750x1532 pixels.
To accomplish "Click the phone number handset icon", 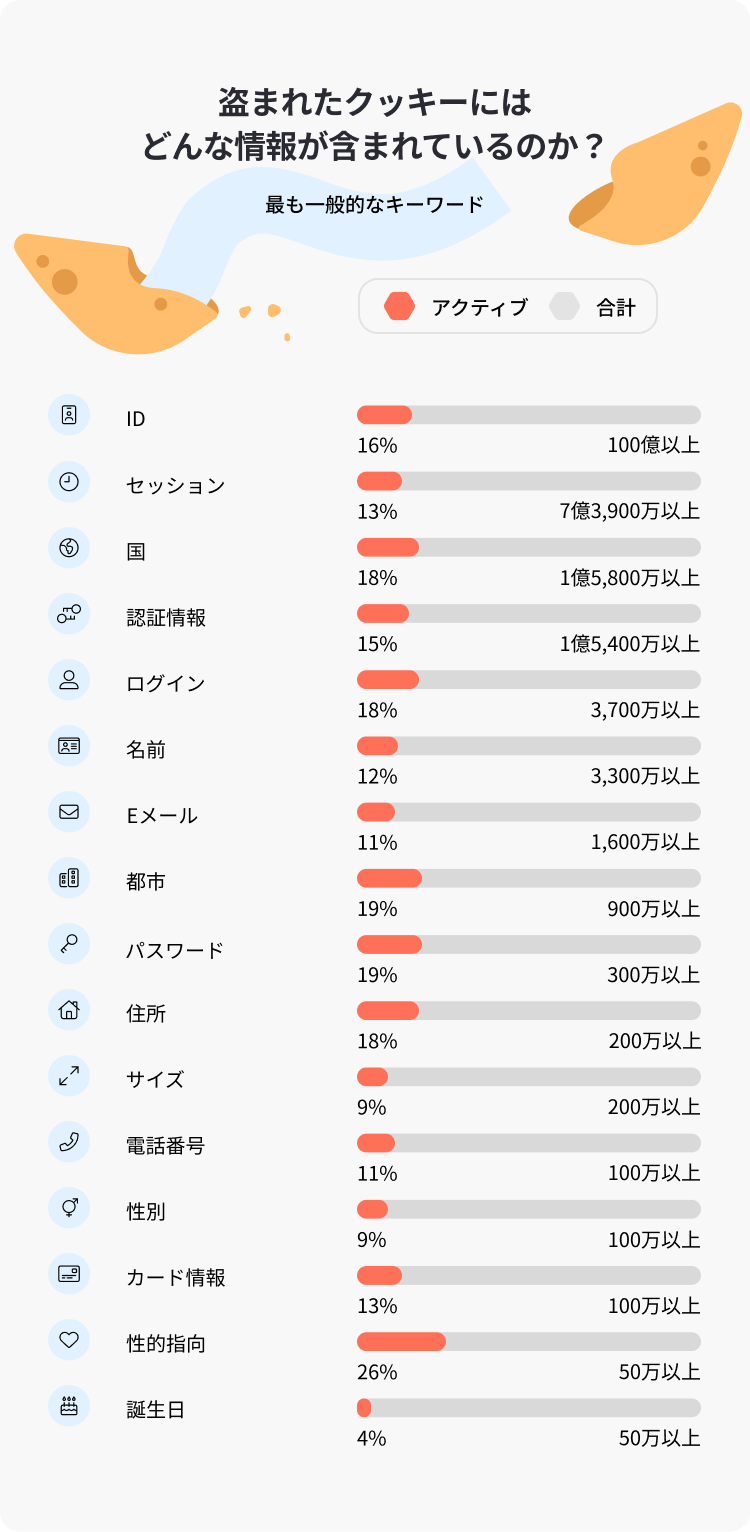I will coord(69,1142).
